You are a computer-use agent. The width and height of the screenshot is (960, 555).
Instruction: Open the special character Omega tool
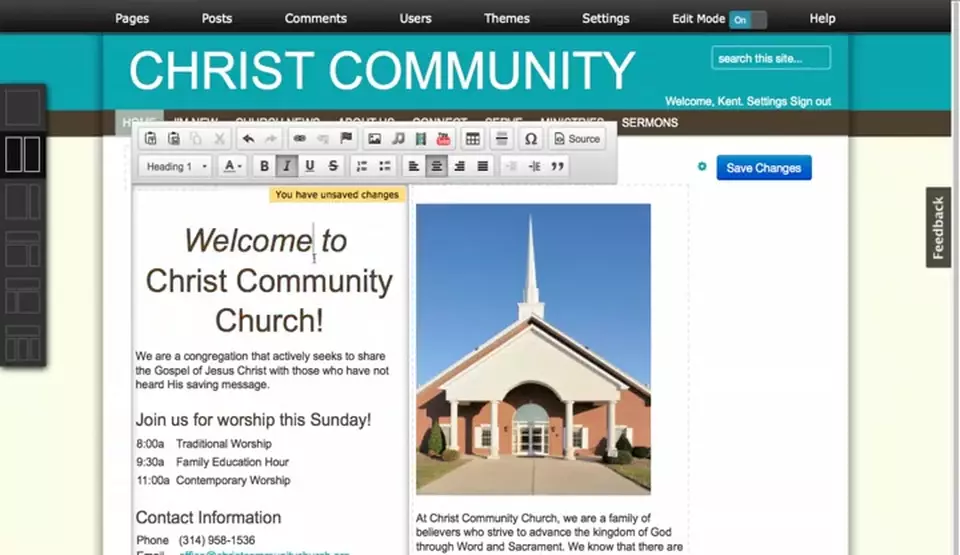tap(531, 139)
